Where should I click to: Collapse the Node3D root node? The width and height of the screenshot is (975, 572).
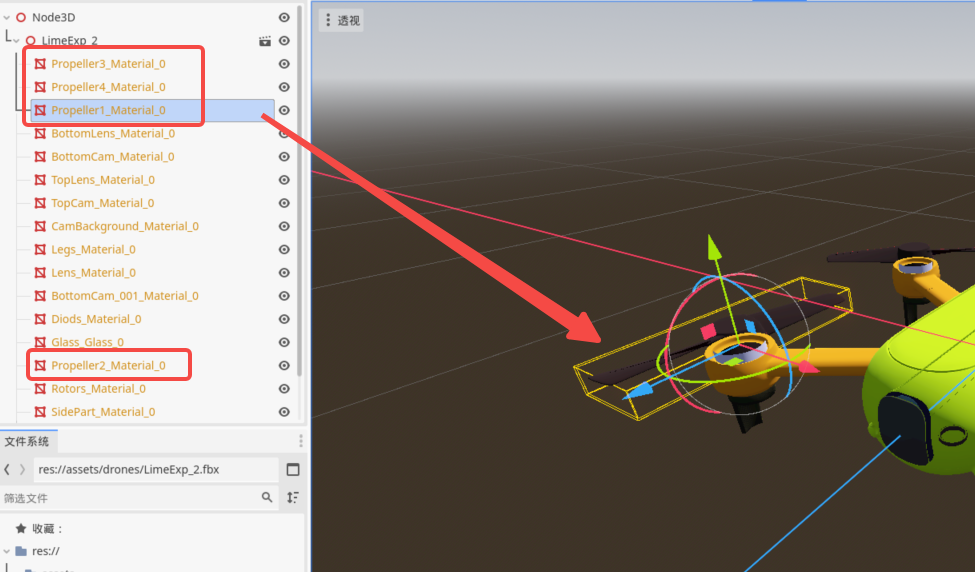tap(7, 17)
